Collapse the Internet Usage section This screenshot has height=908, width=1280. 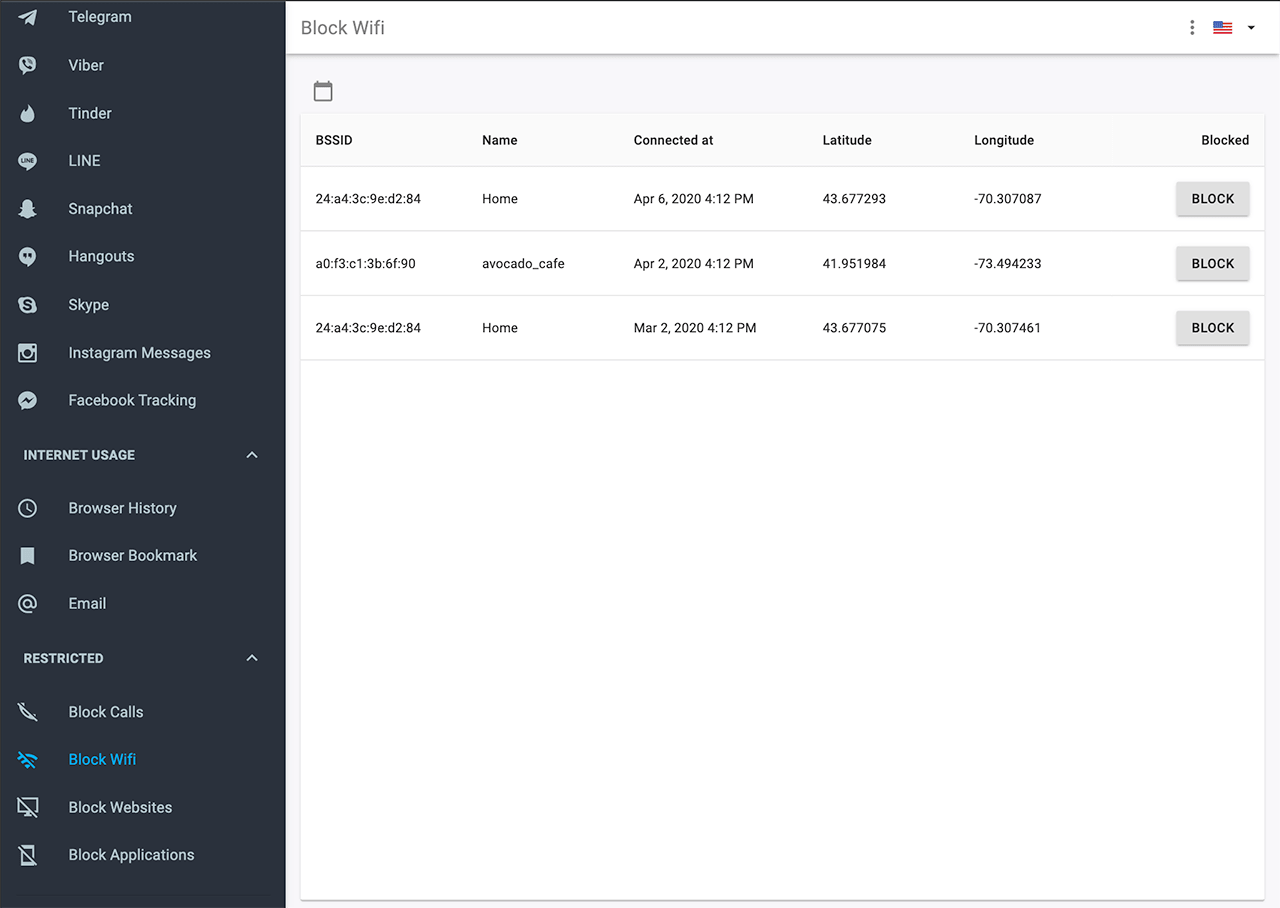[252, 455]
